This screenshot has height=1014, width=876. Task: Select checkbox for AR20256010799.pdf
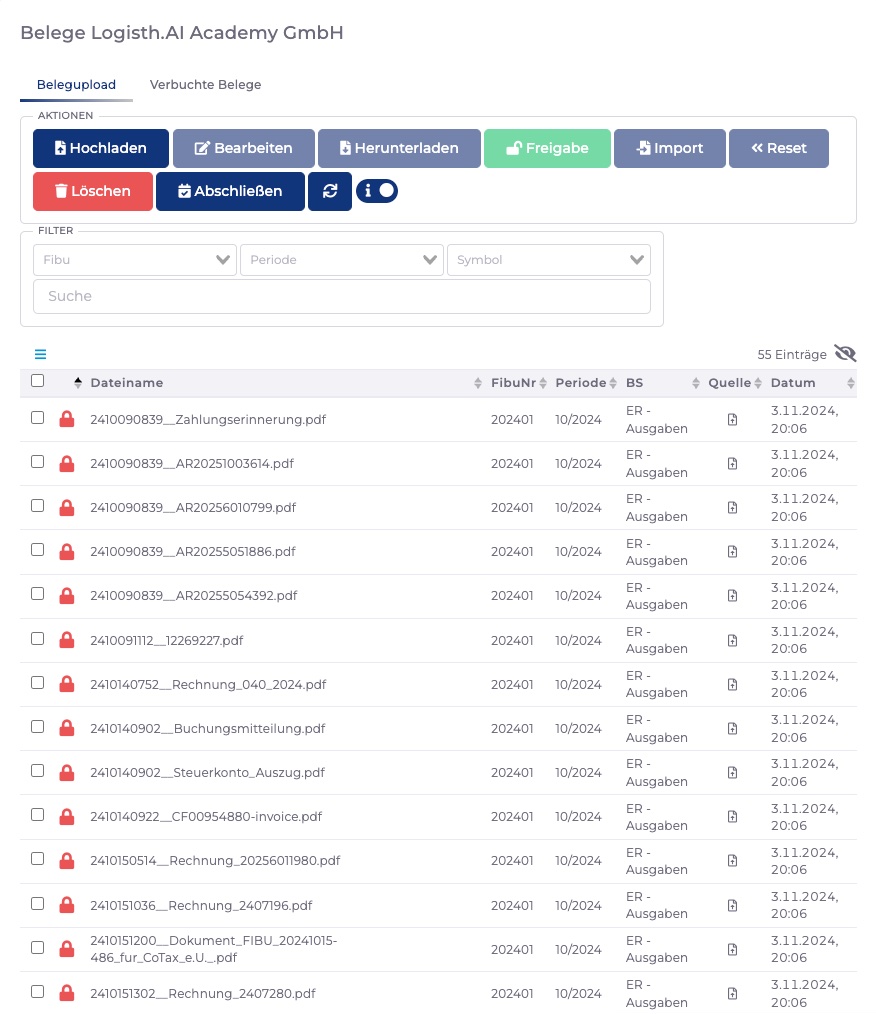[x=37, y=506]
